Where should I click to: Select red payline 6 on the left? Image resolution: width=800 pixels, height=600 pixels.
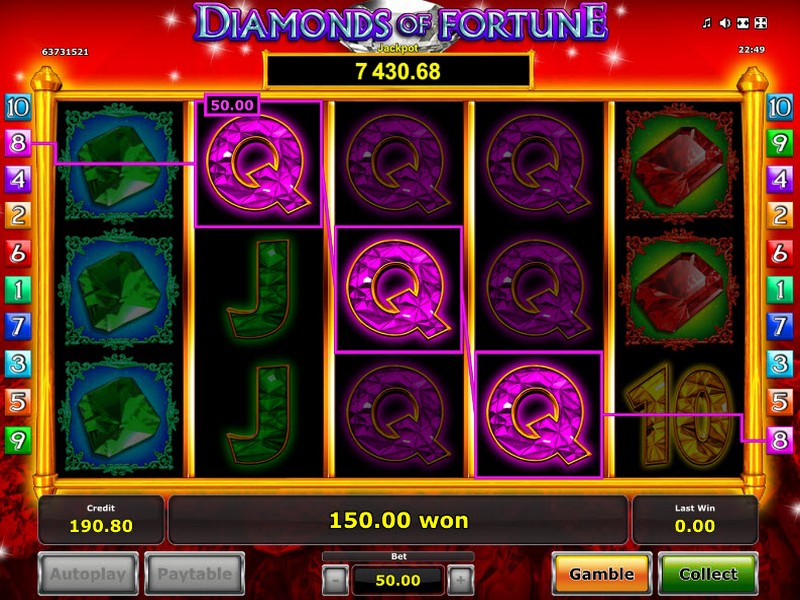click(x=18, y=253)
